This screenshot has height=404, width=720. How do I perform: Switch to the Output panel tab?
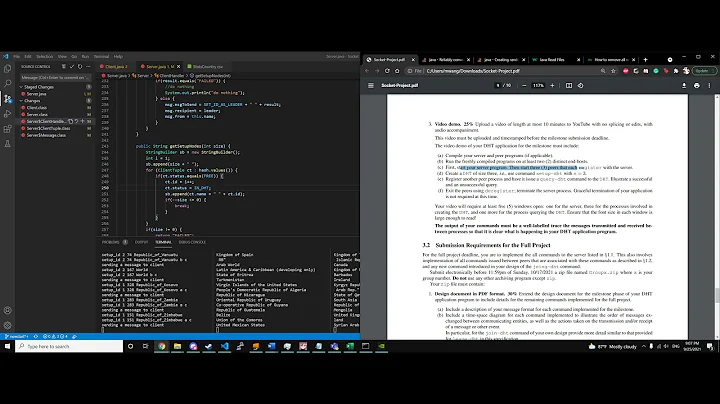(141, 242)
